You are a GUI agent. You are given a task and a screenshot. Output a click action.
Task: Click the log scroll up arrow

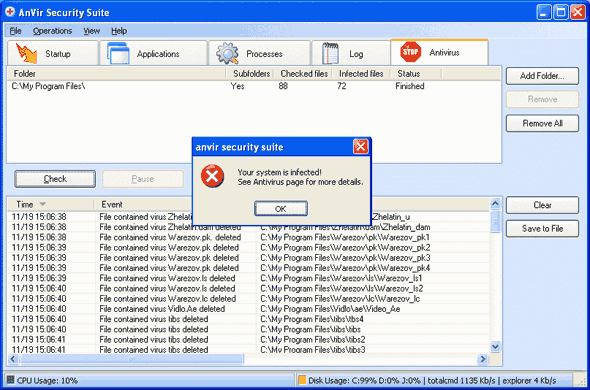(495, 204)
